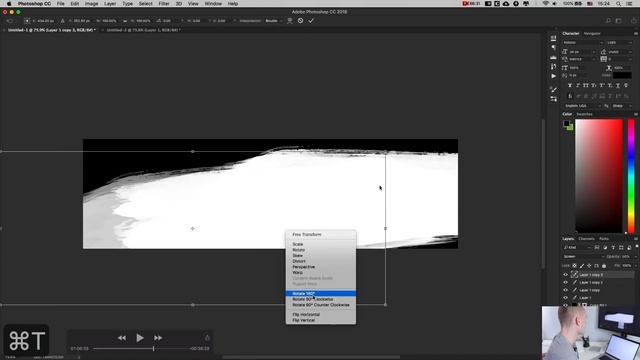Screen dimensions: 640x360
Task: Open the font size dropdown
Action: pos(582,52)
